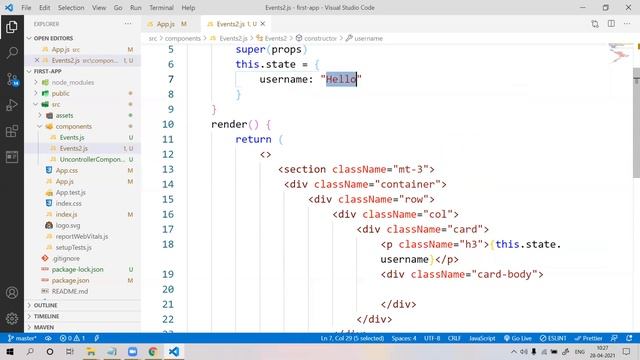
Task: Open the Terminal menu
Action: point(161,8)
